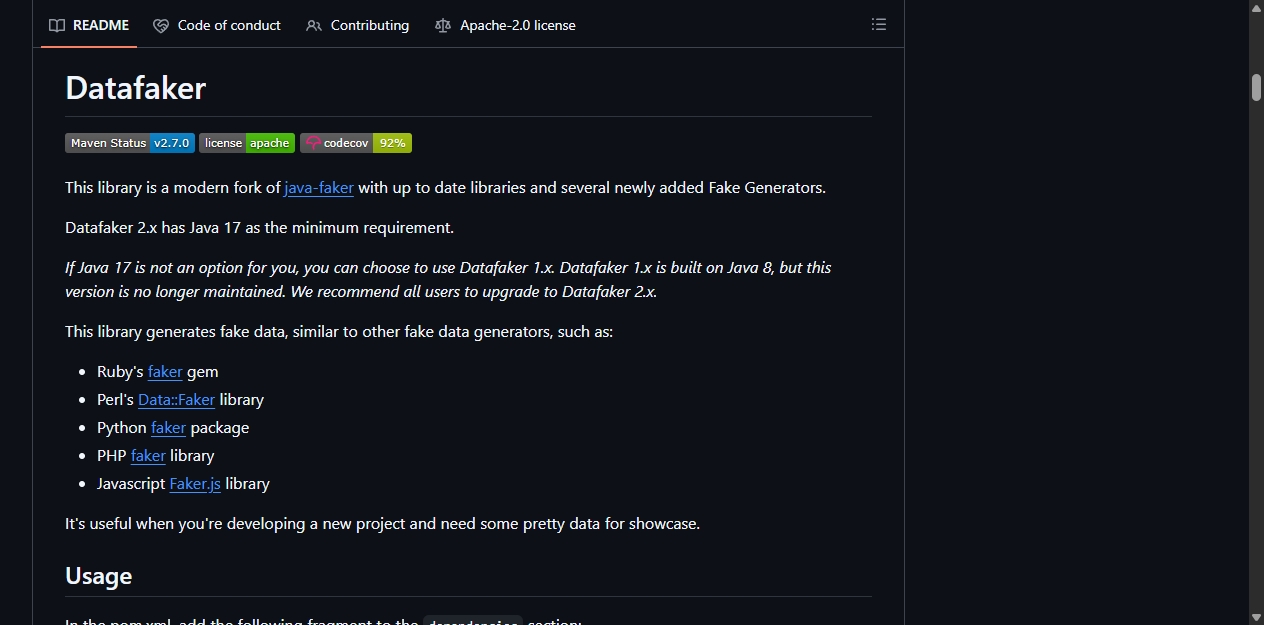The height and width of the screenshot is (625, 1264).
Task: Select the Apache-2.0 license tab
Action: coord(505,25)
